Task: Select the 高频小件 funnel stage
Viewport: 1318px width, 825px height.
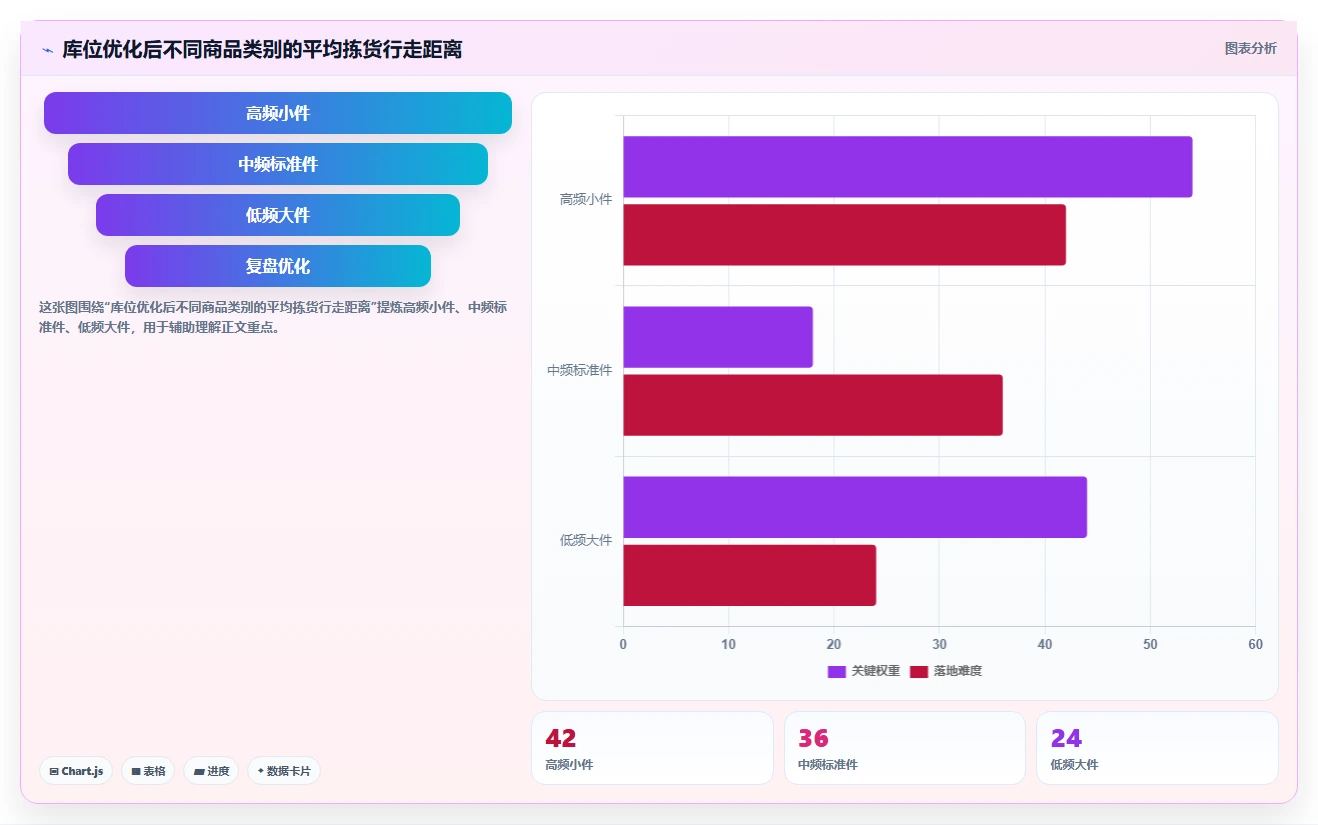Action: [278, 113]
